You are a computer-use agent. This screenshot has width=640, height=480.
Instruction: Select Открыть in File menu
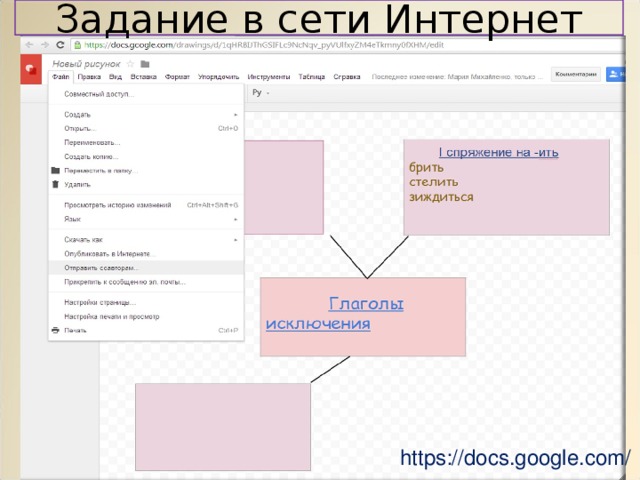pos(146,128)
